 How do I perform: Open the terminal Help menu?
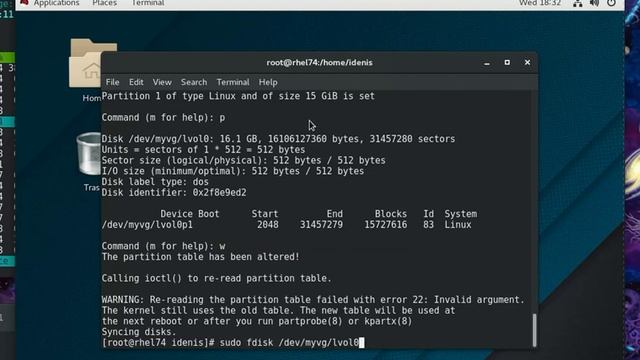tap(268, 82)
